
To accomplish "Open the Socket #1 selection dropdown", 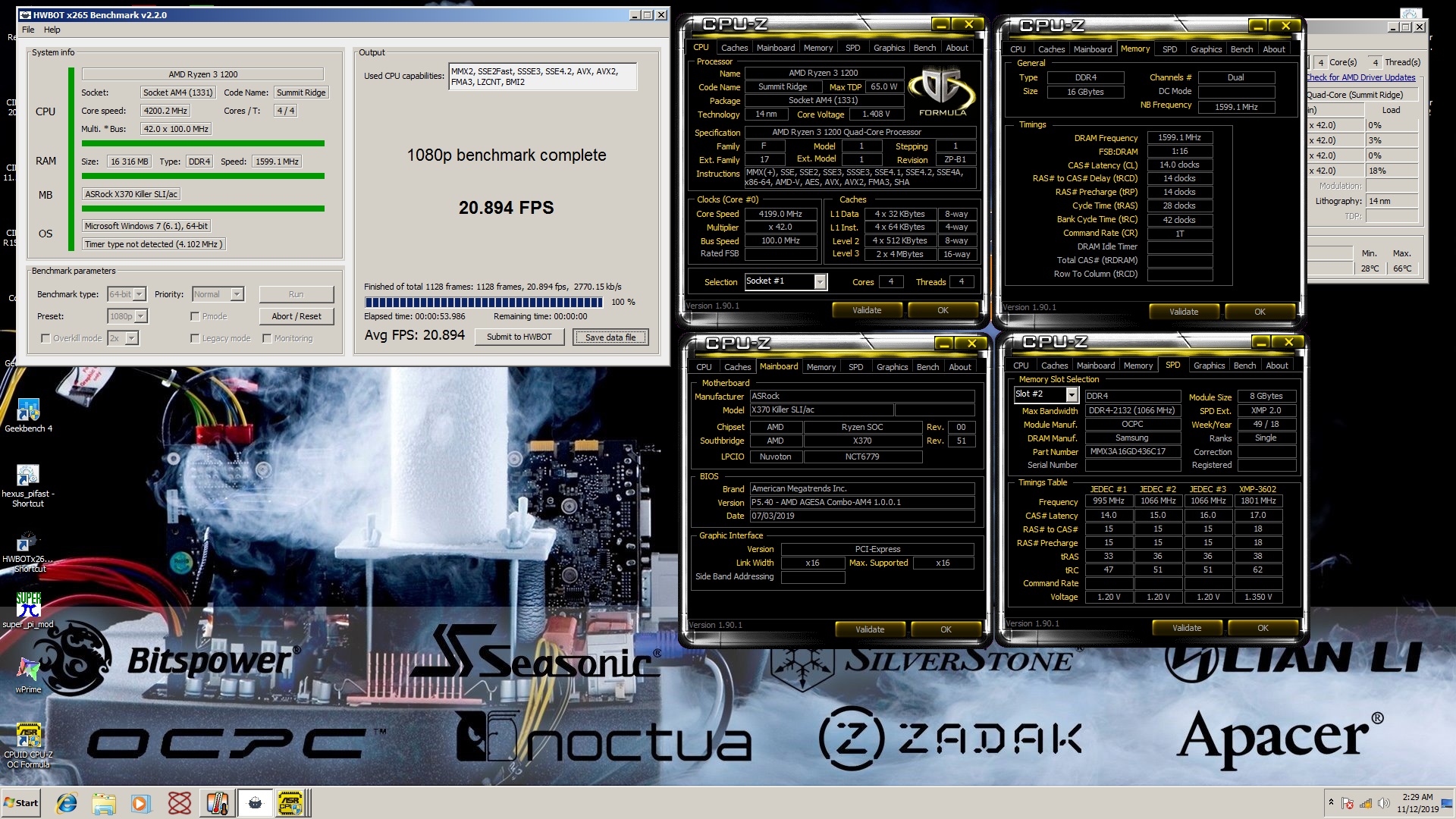I will point(786,281).
